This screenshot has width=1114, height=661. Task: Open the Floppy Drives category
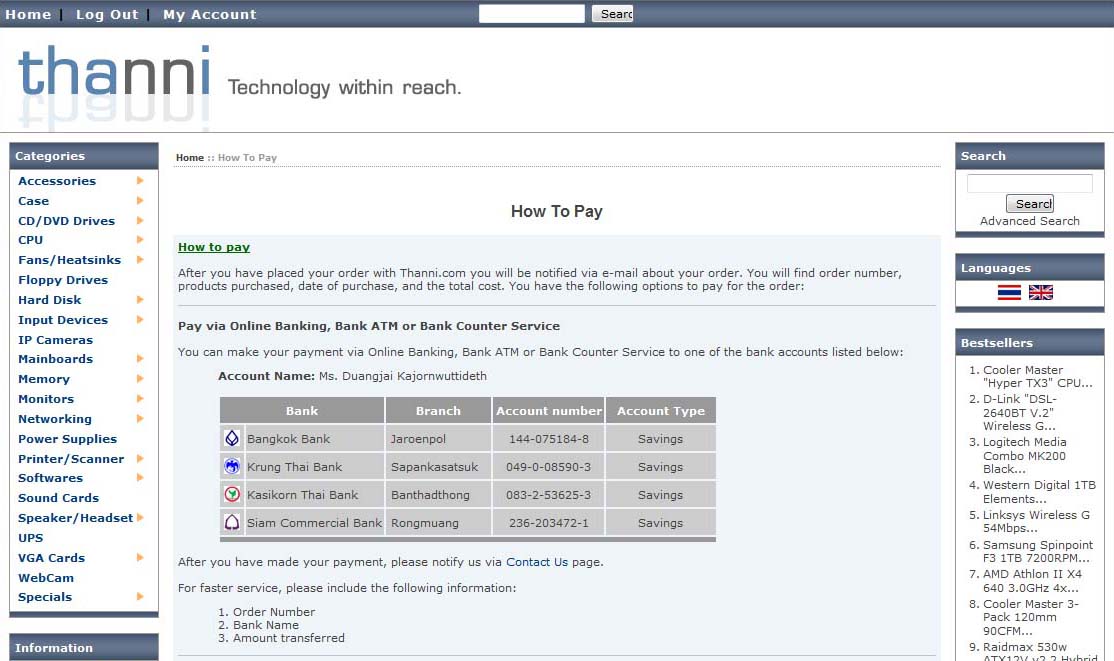[x=63, y=280]
